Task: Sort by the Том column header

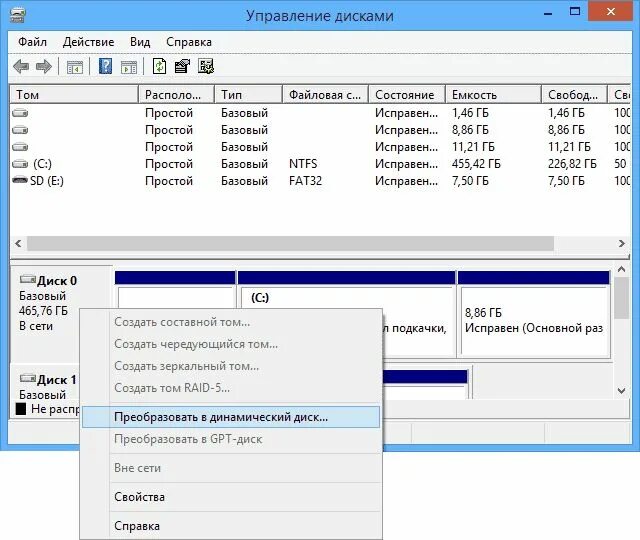Action: pyautogui.click(x=74, y=95)
